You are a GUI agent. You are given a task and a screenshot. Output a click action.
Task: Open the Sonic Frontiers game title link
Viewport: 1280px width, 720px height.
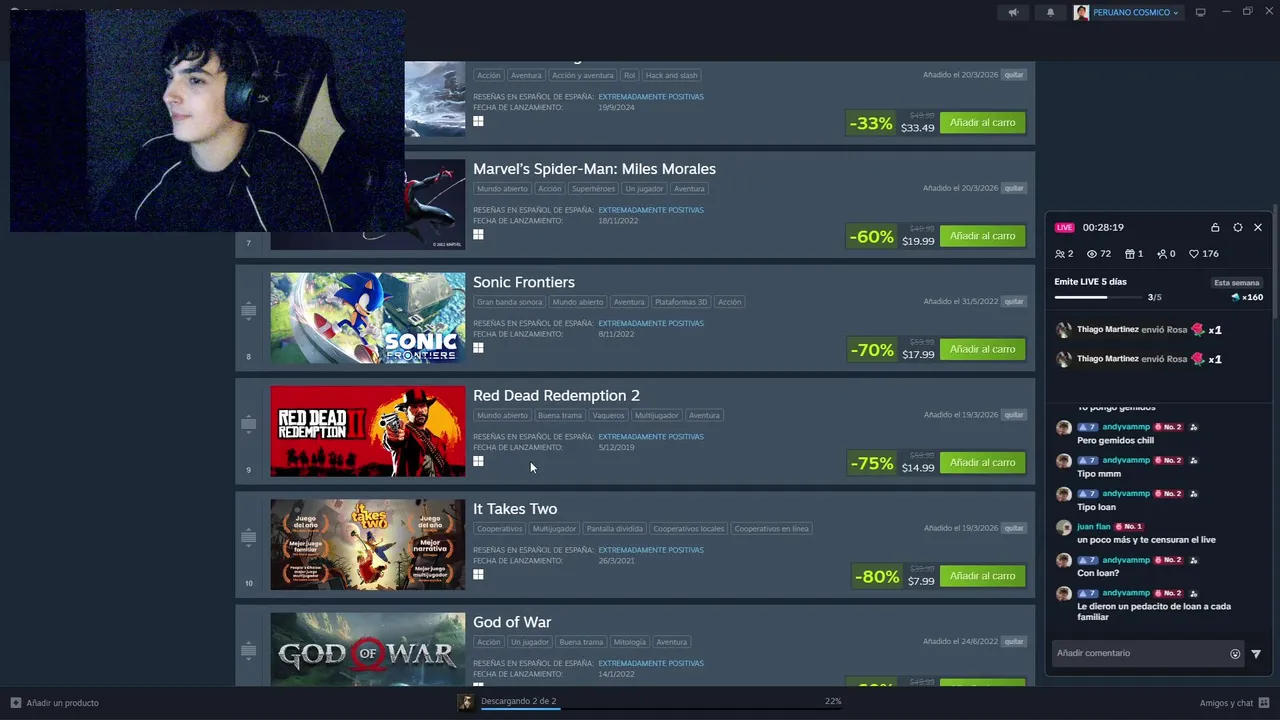[524, 282]
